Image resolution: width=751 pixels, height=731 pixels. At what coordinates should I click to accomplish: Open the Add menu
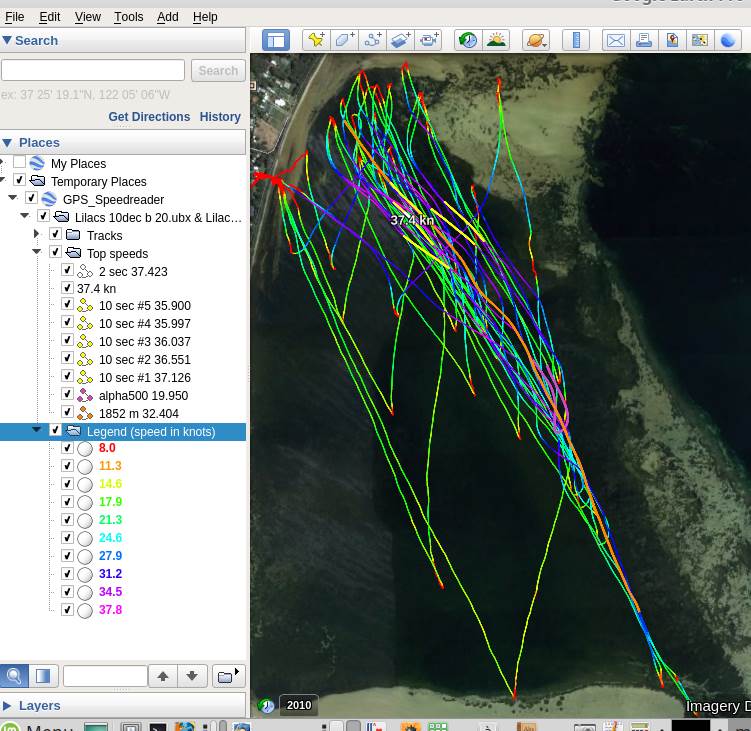click(x=168, y=17)
